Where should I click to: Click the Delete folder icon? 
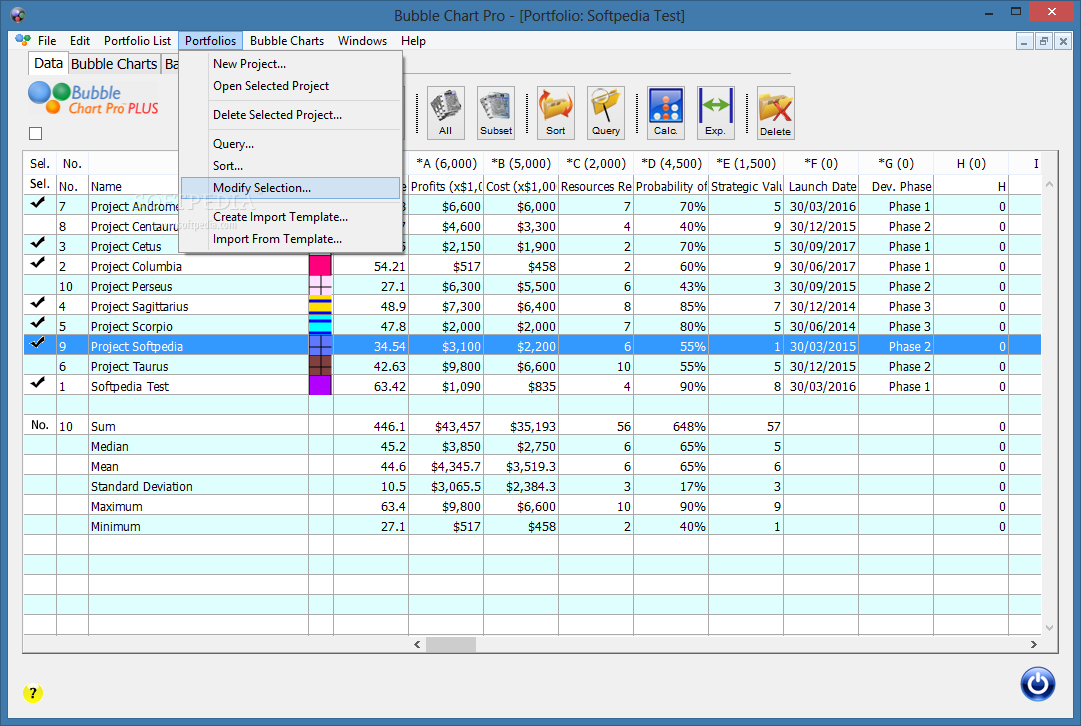pyautogui.click(x=776, y=112)
